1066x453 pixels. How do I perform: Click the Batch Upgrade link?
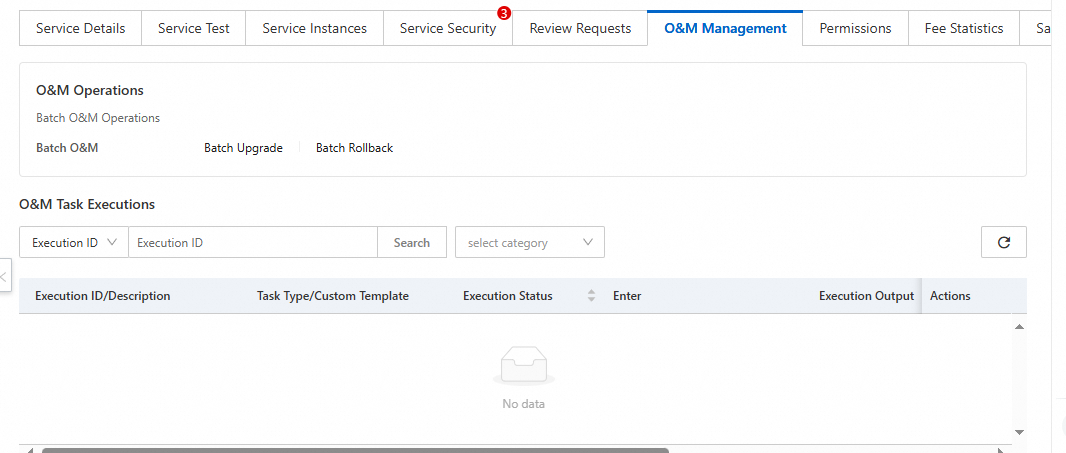click(243, 148)
